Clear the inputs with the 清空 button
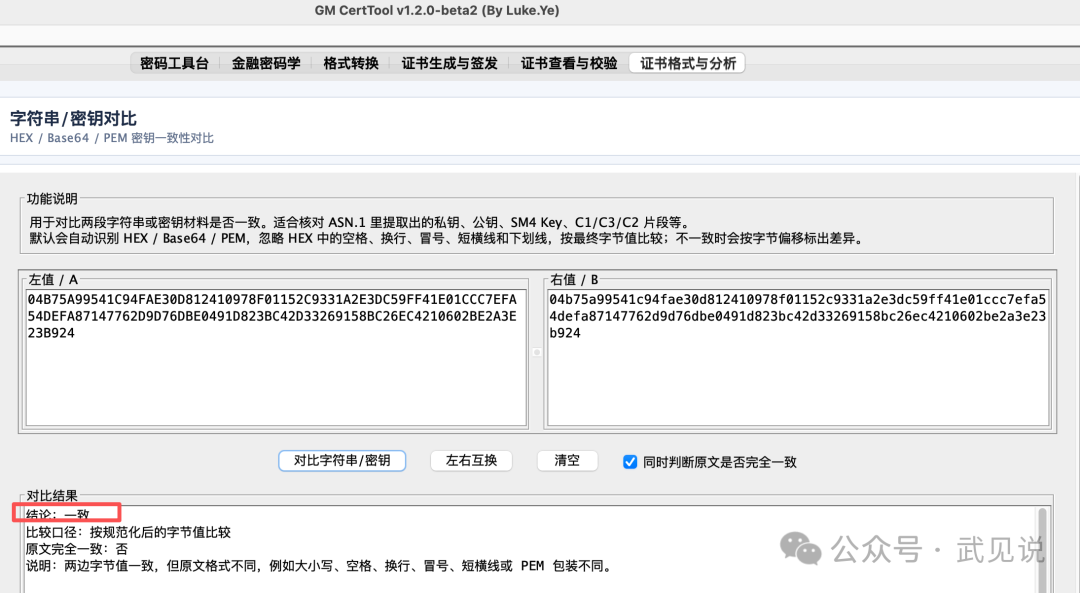Image resolution: width=1080 pixels, height=593 pixels. click(x=567, y=461)
